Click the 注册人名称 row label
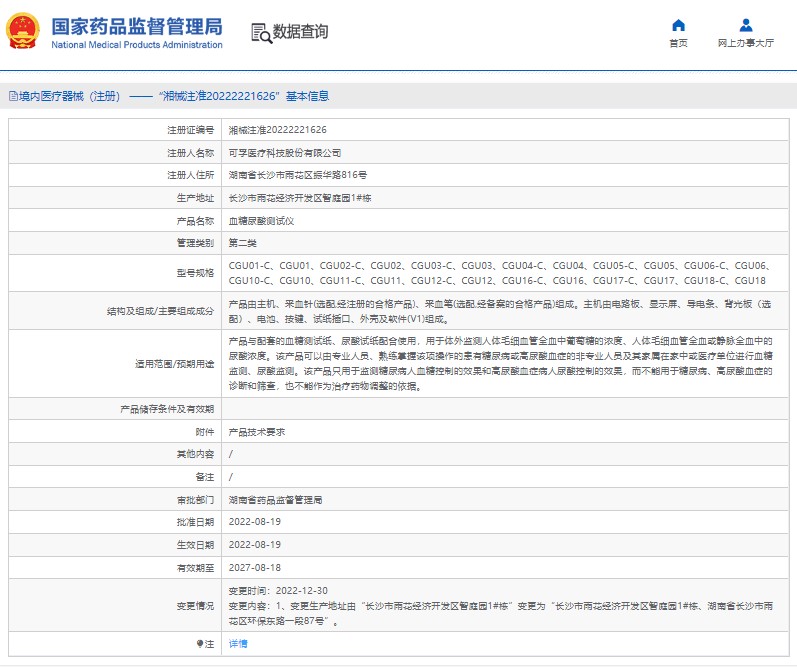Image resolution: width=797 pixels, height=667 pixels. tap(191, 153)
